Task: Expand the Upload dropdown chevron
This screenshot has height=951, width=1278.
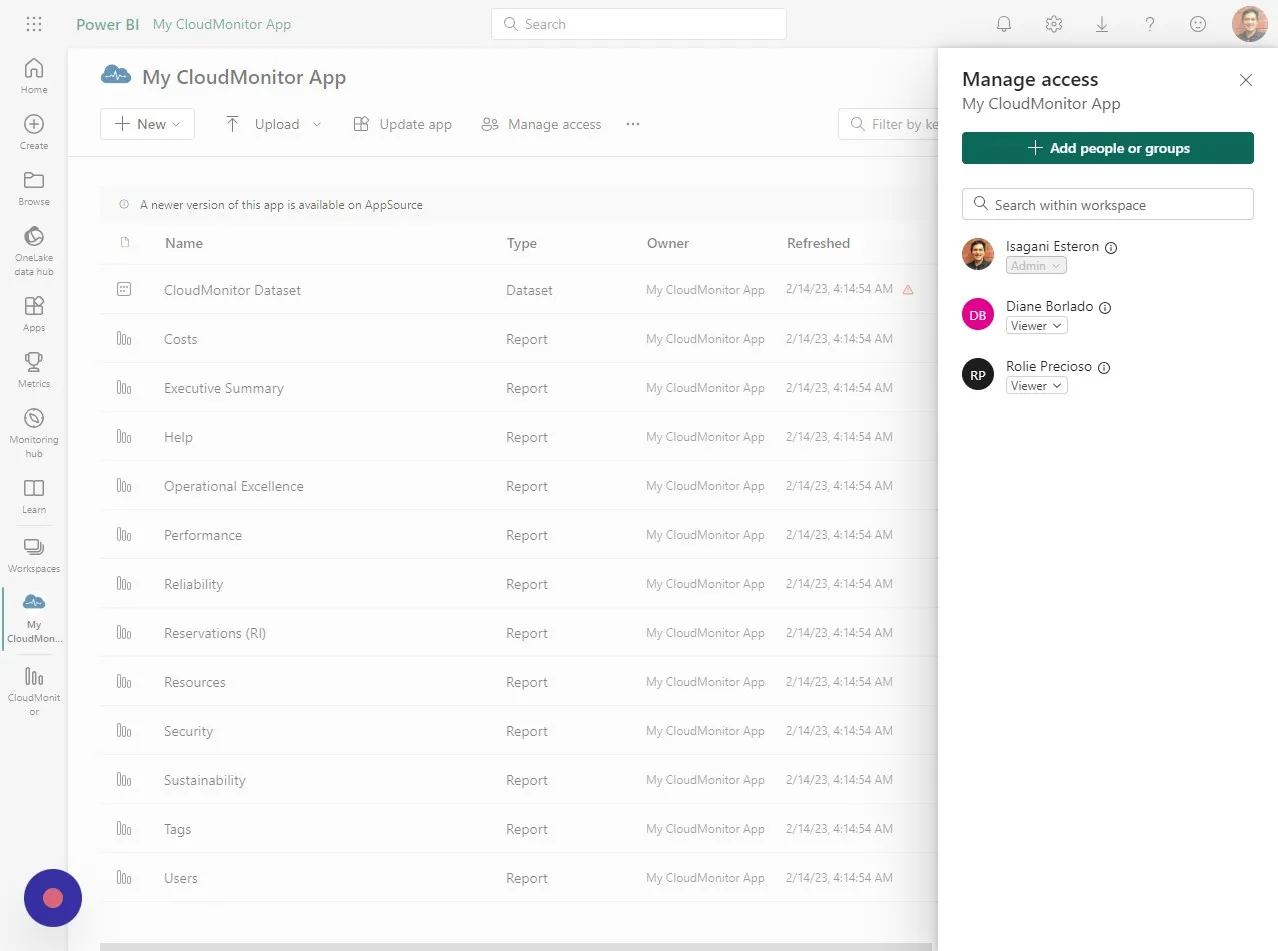Action: 317,125
